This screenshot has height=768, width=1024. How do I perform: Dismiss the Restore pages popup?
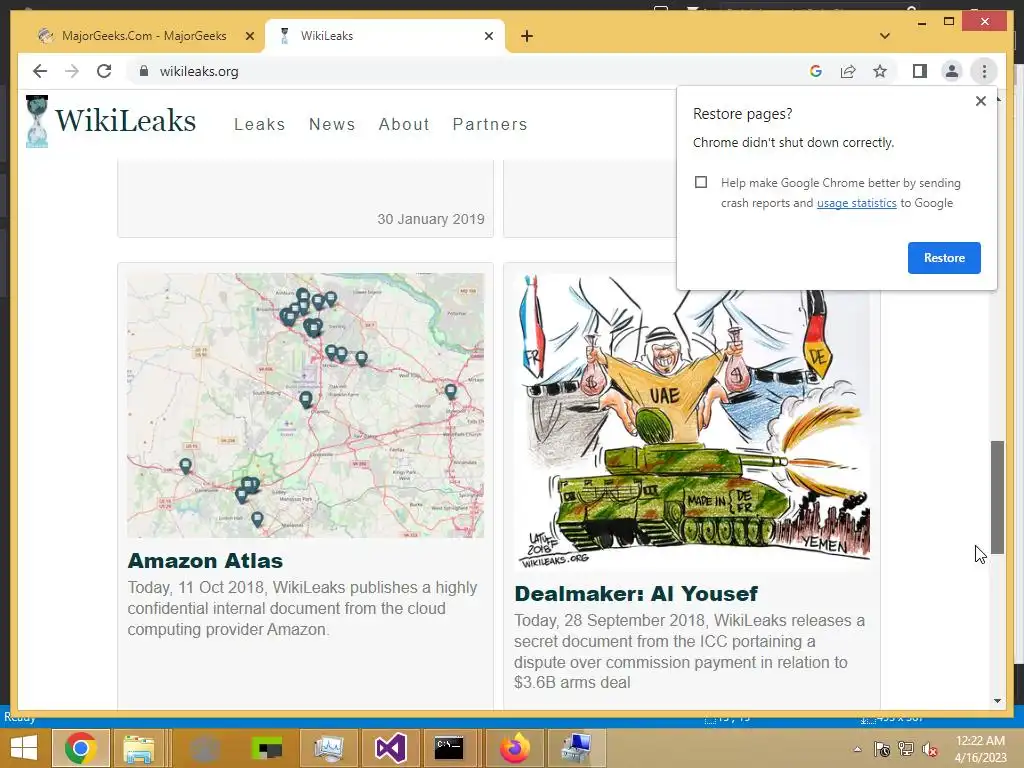point(980,101)
